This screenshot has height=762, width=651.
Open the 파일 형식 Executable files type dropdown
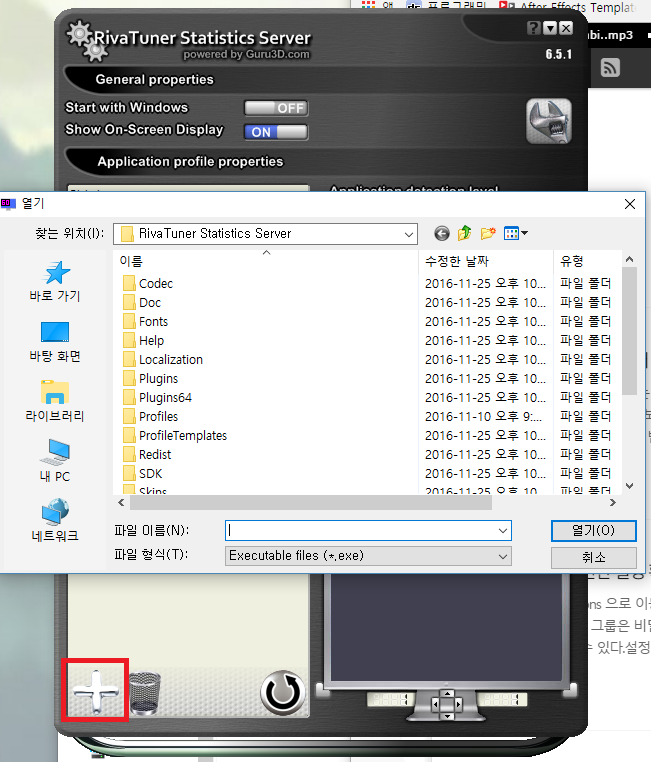click(x=368, y=556)
